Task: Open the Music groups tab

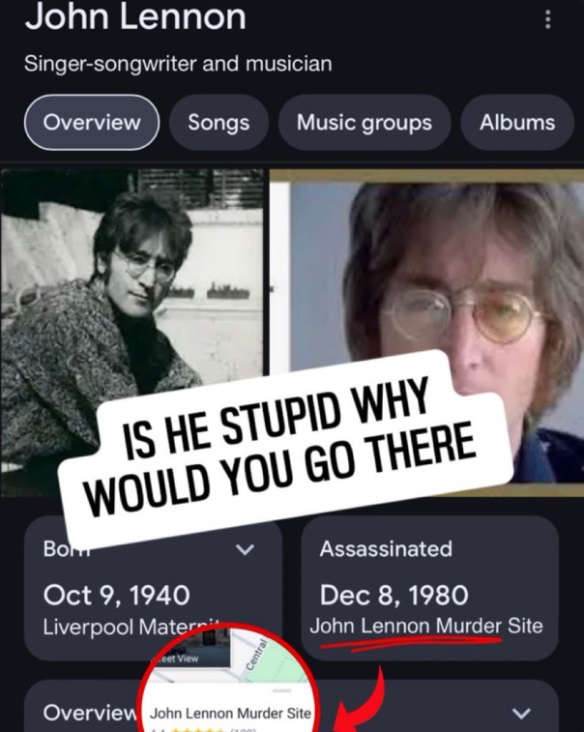Action: [x=364, y=122]
